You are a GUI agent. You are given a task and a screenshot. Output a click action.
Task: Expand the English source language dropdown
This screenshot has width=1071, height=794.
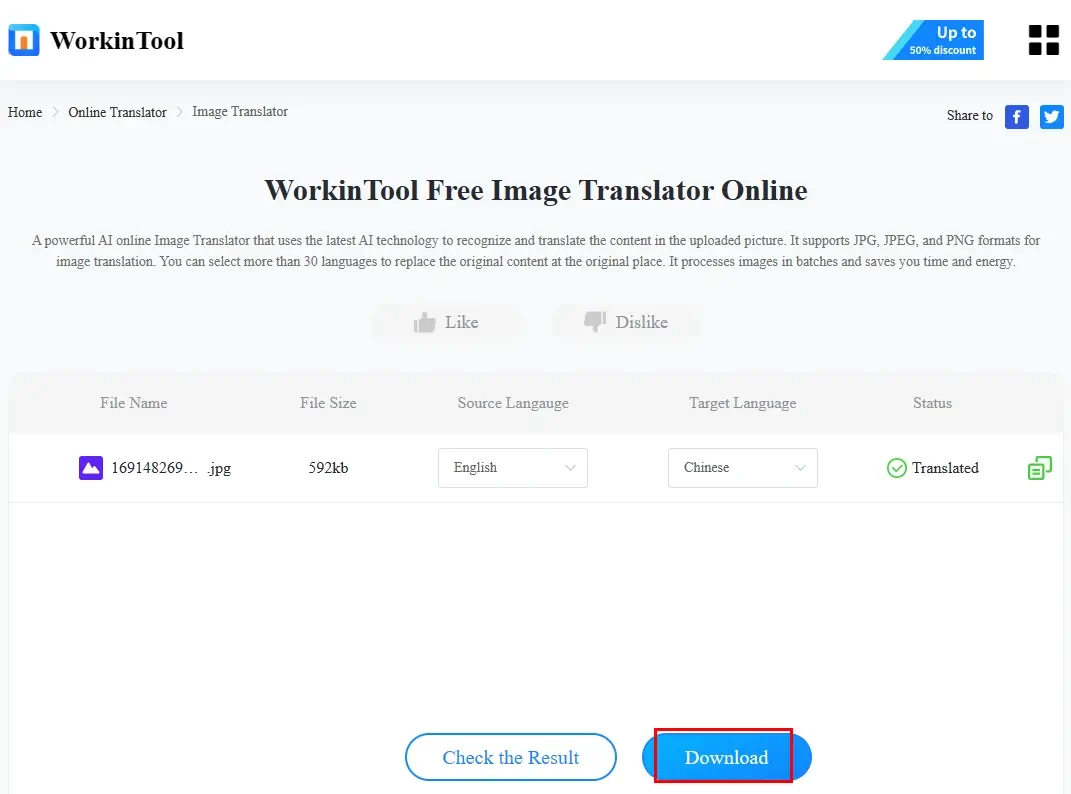click(x=512, y=468)
